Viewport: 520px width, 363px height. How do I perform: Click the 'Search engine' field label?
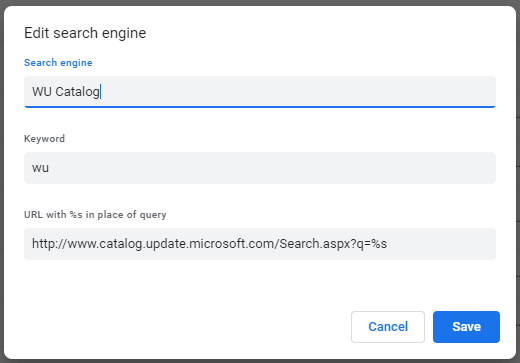pos(58,63)
